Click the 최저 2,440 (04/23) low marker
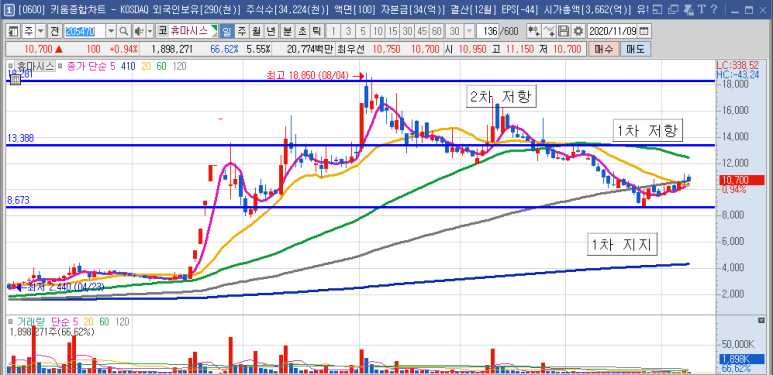The image size is (773, 375). 60,287
